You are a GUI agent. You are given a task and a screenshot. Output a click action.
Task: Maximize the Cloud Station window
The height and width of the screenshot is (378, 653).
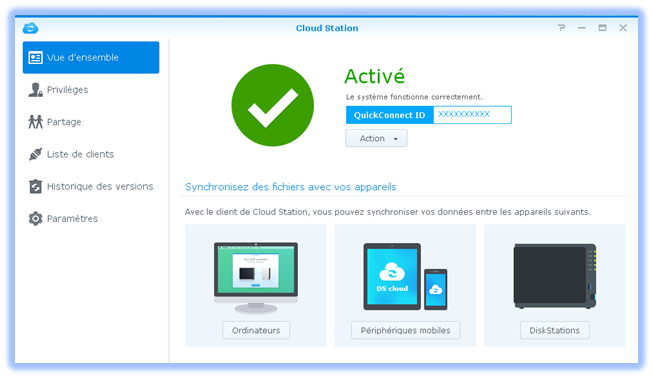(x=602, y=28)
